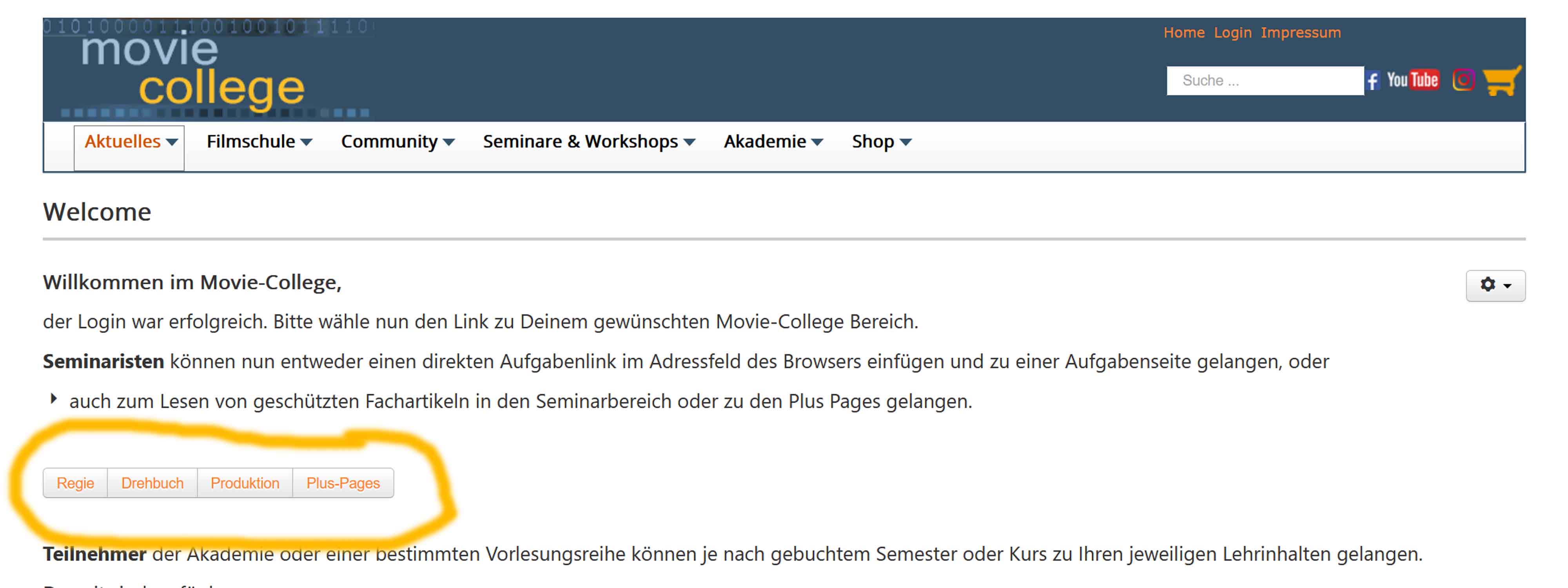Open the Impressum link
This screenshot has height=588, width=1568.
(1300, 33)
